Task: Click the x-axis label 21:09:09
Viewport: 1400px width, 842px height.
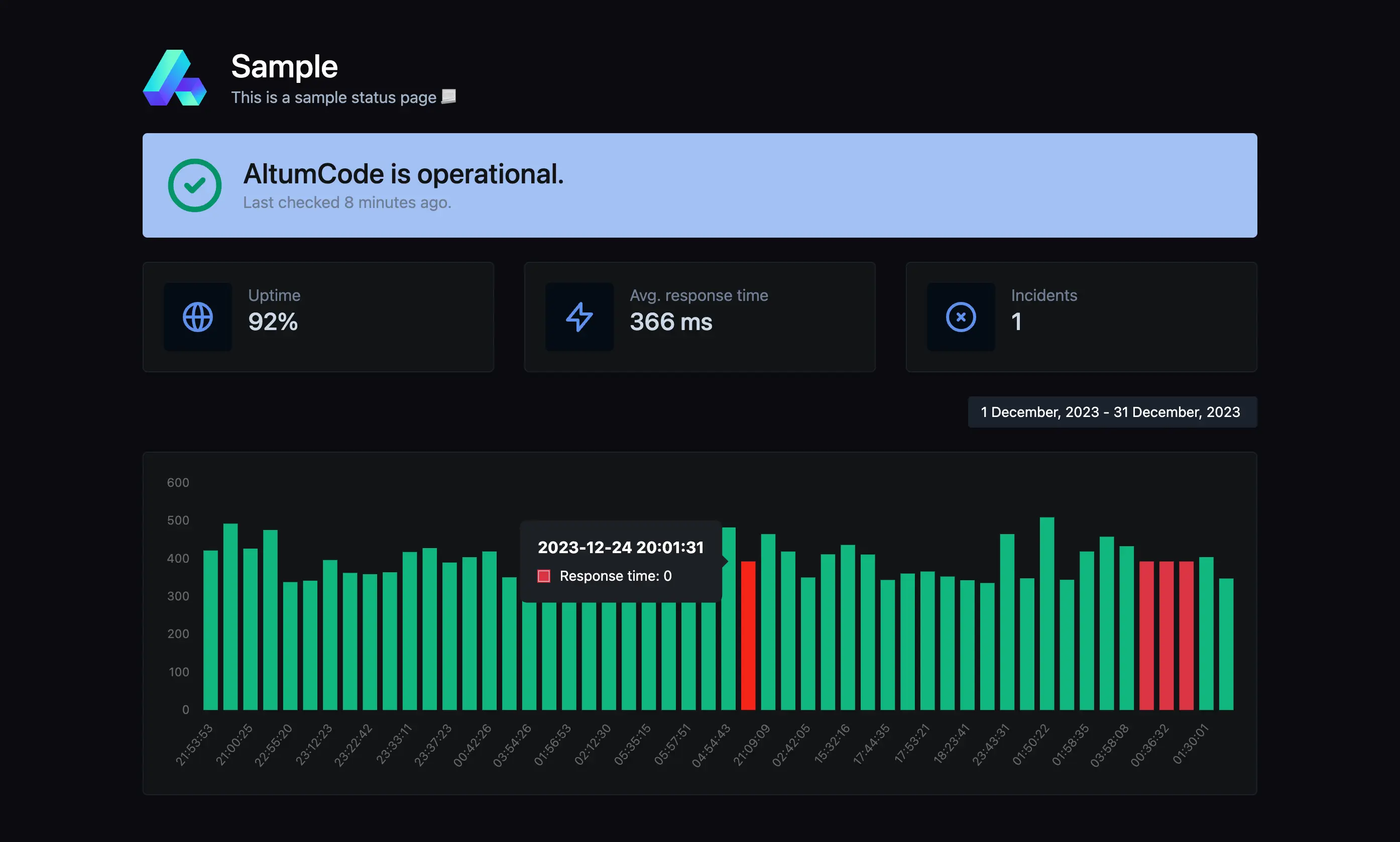Action: 752,745
